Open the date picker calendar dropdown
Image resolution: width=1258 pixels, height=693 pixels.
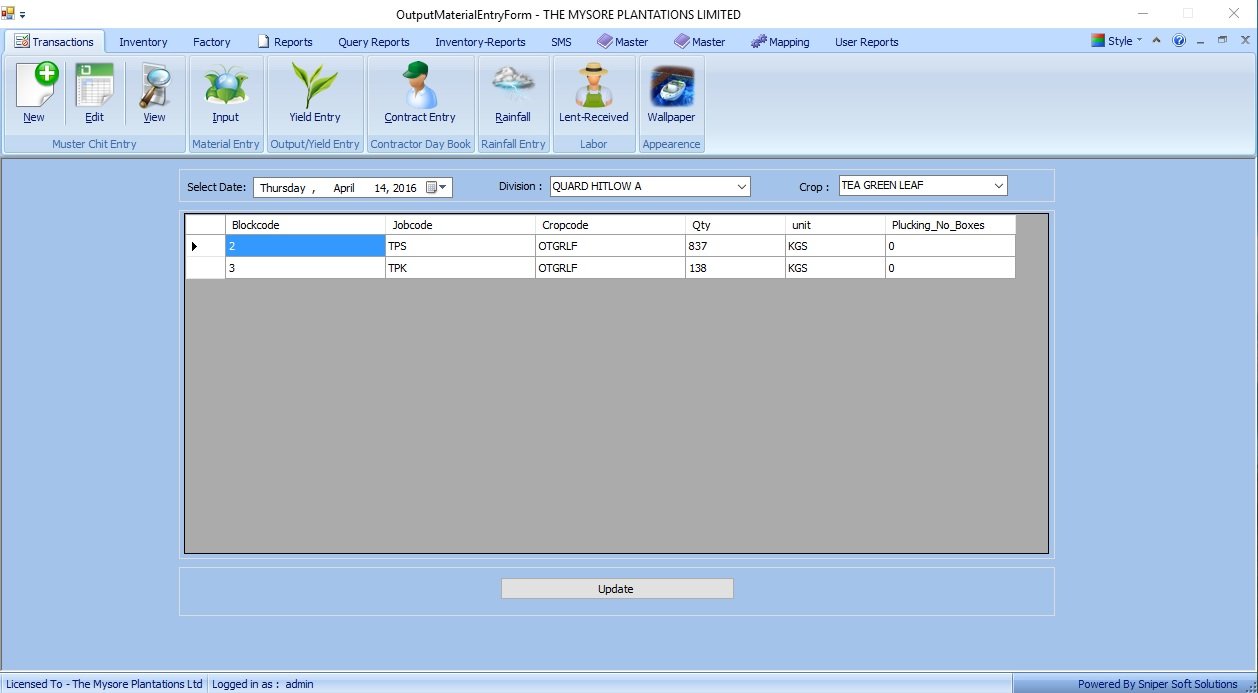tap(438, 188)
